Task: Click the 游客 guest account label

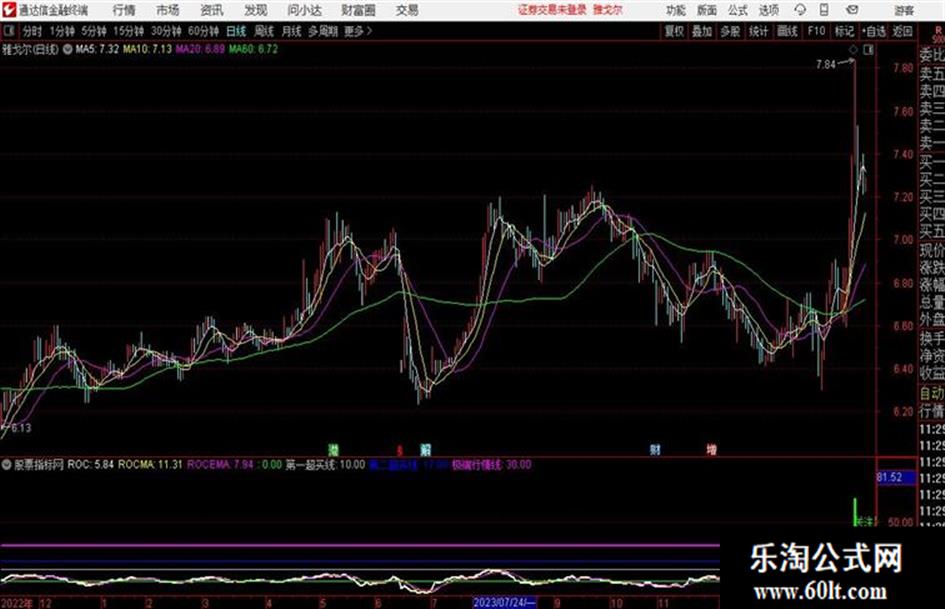Action: pyautogui.click(x=903, y=10)
